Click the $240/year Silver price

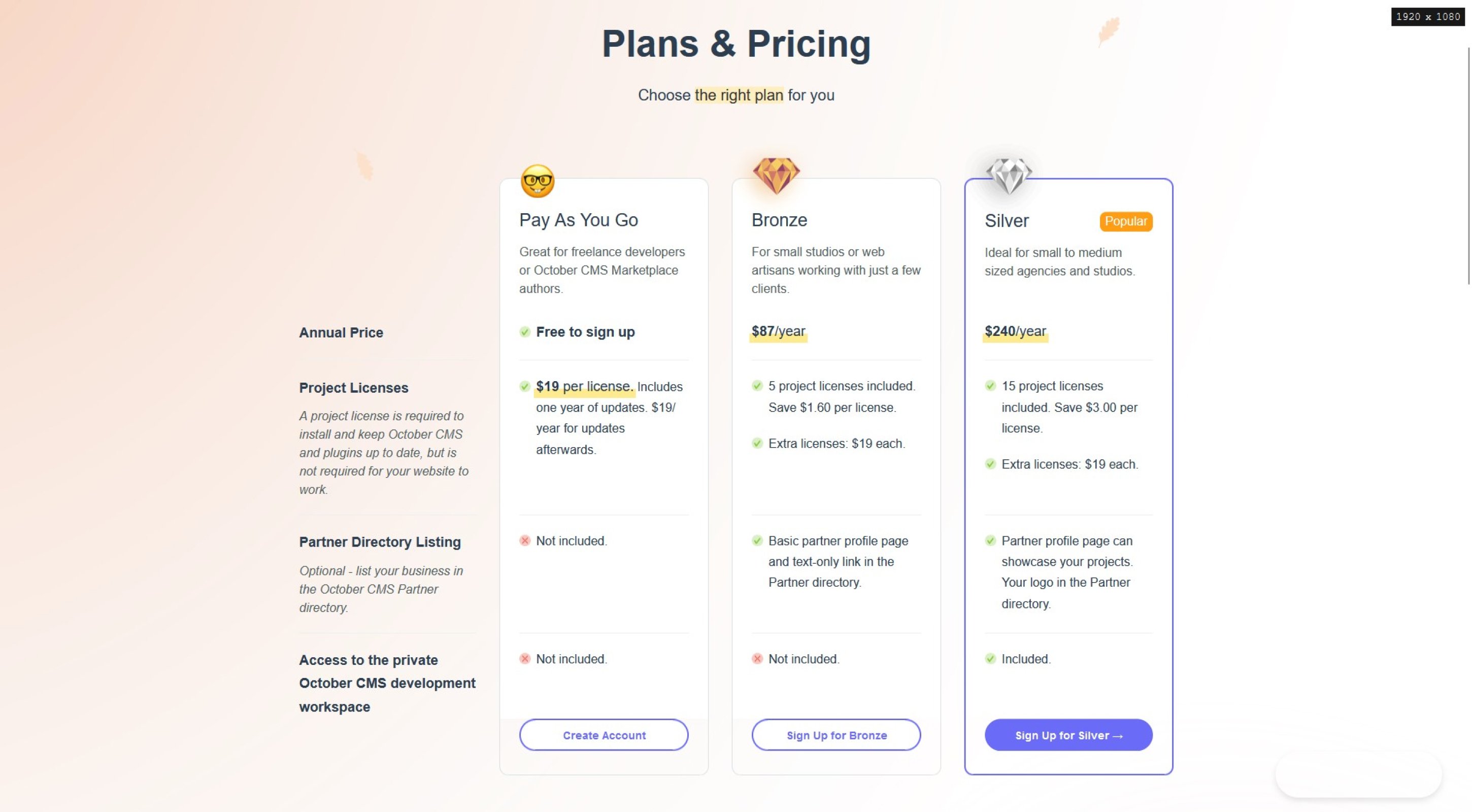click(x=1015, y=331)
